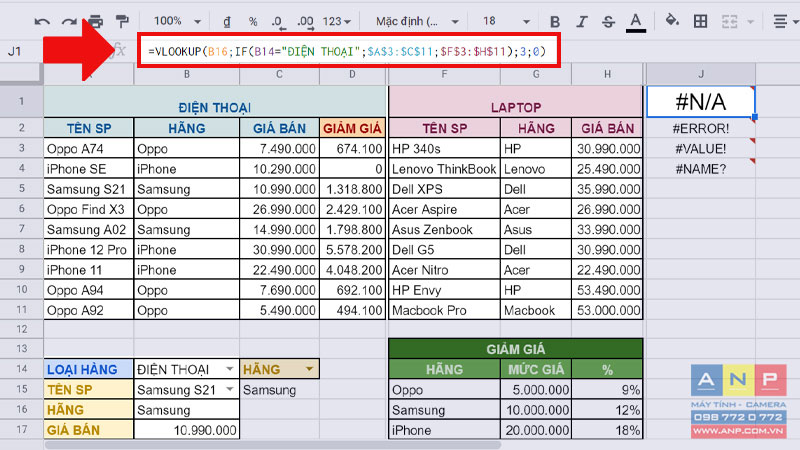Viewport: 800px width, 450px height.
Task: Activate the paint format tool
Action: (122, 21)
